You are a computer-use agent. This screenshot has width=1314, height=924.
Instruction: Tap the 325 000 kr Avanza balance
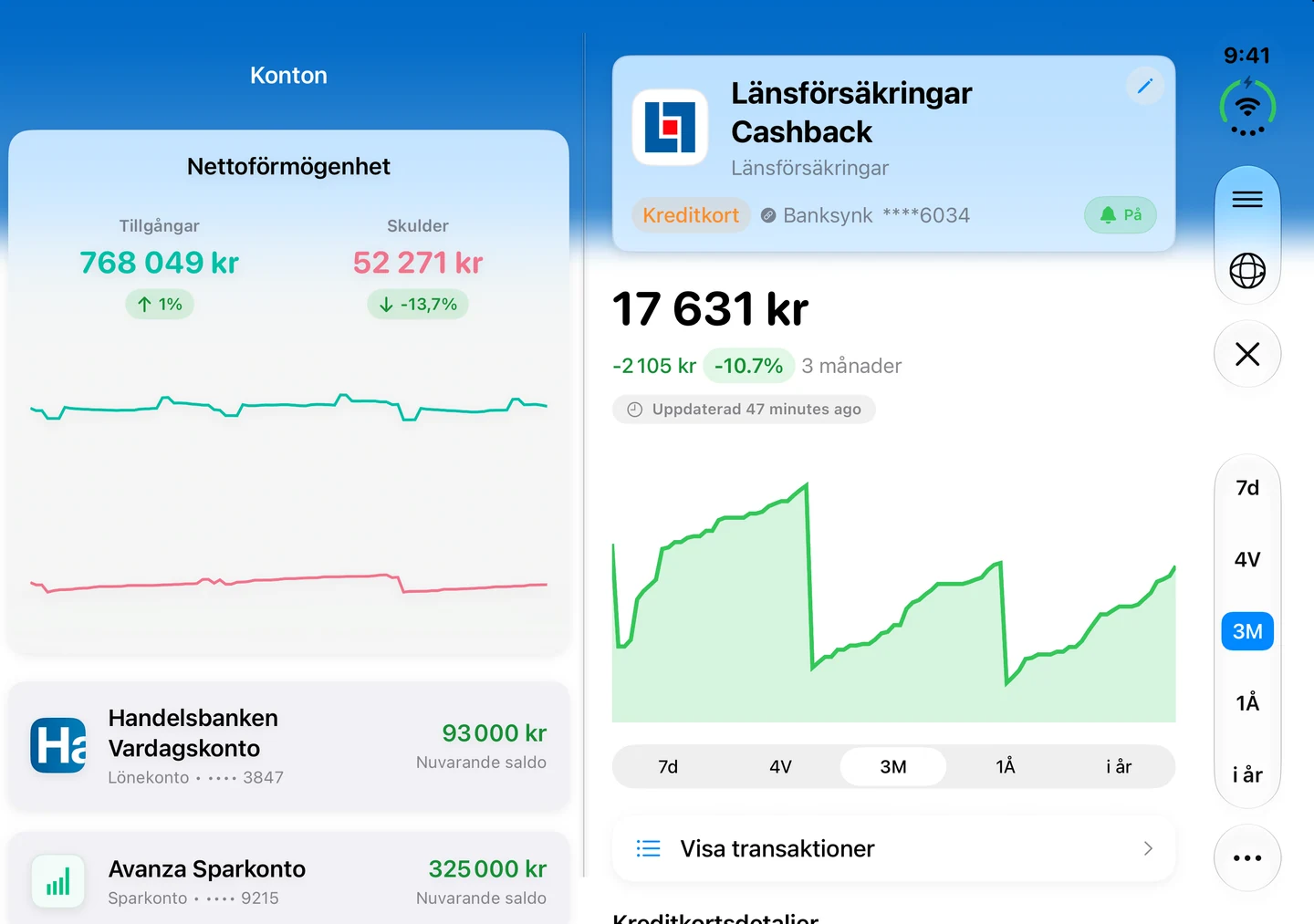[x=487, y=869]
